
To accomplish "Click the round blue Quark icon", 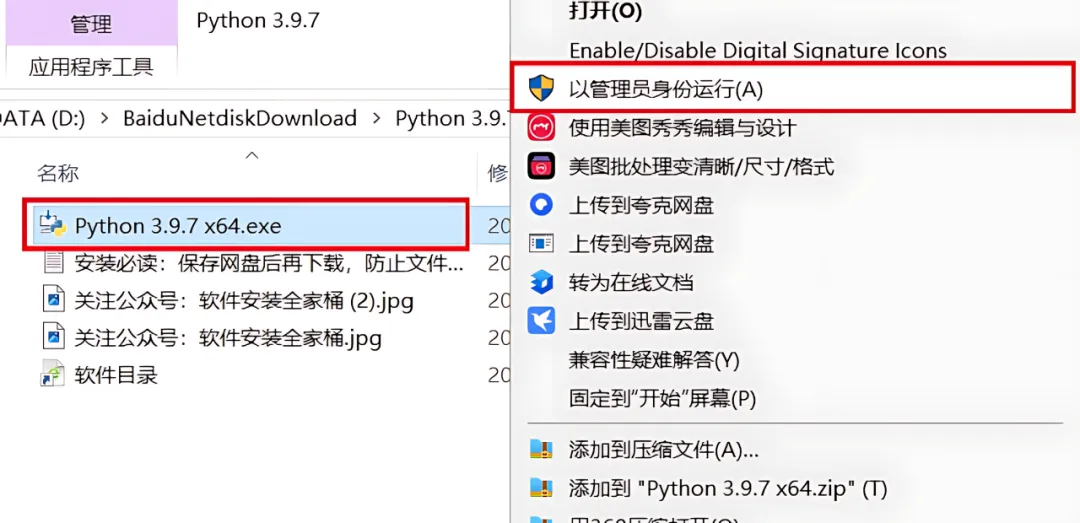I will 541,205.
